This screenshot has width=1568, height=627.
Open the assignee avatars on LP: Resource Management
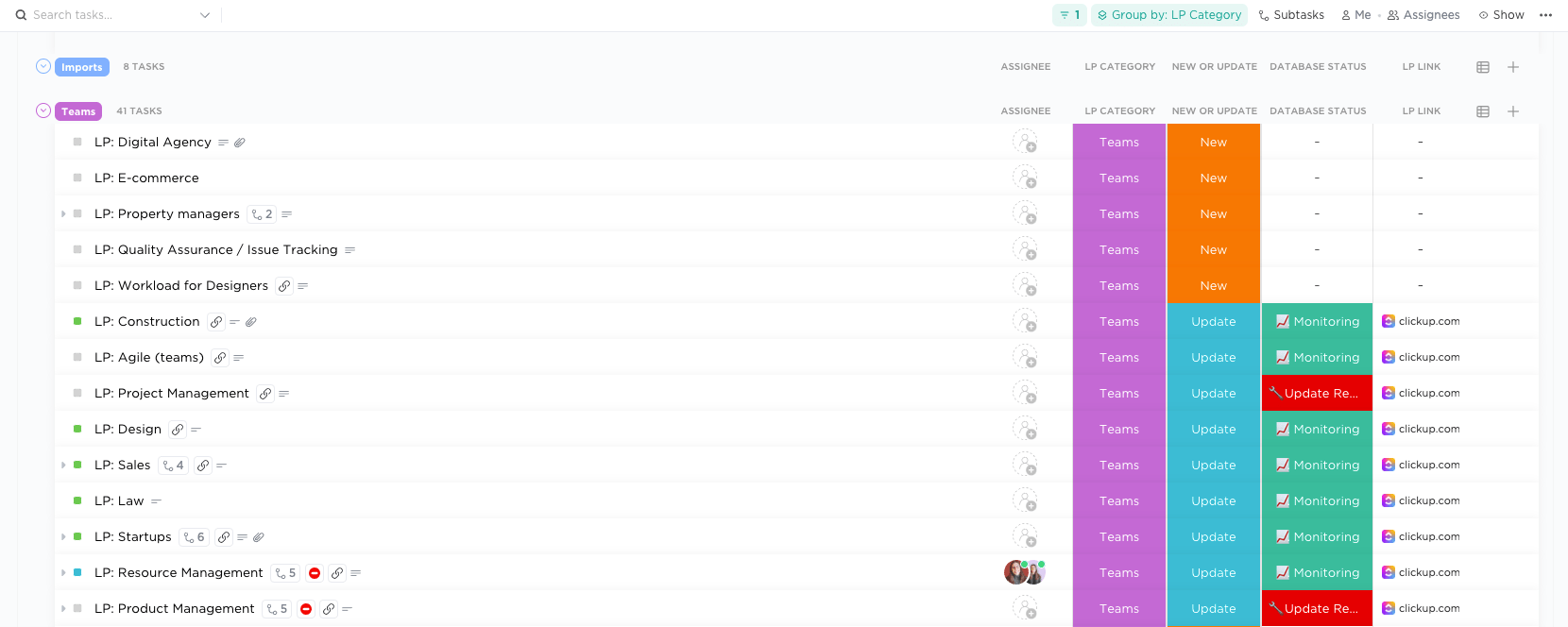point(1025,572)
